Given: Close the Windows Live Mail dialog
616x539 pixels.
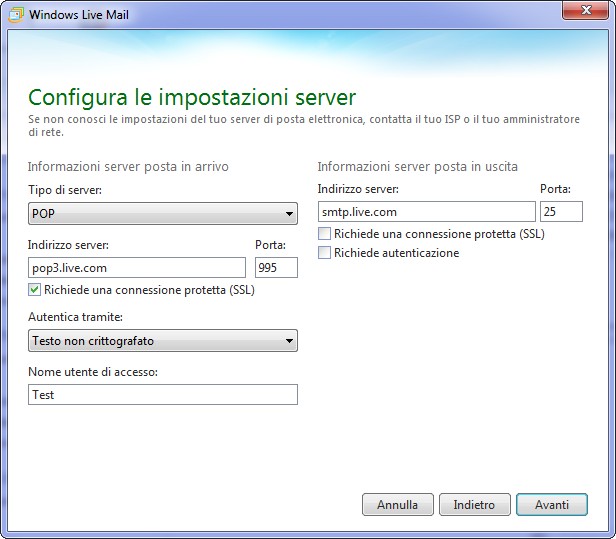Looking at the screenshot, I should [586, 10].
